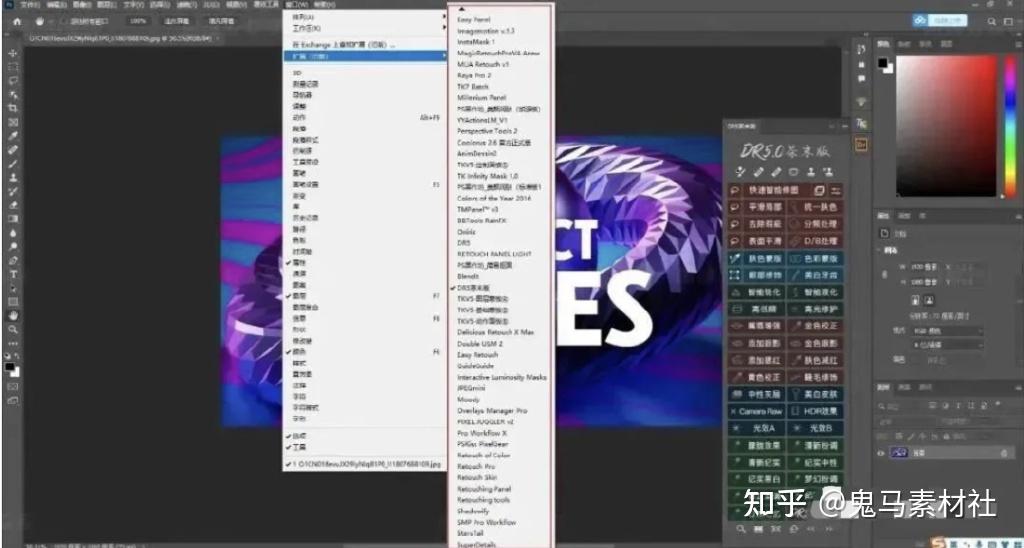Click the background layer thumbnail
This screenshot has height=548, width=1024.
tap(899, 453)
